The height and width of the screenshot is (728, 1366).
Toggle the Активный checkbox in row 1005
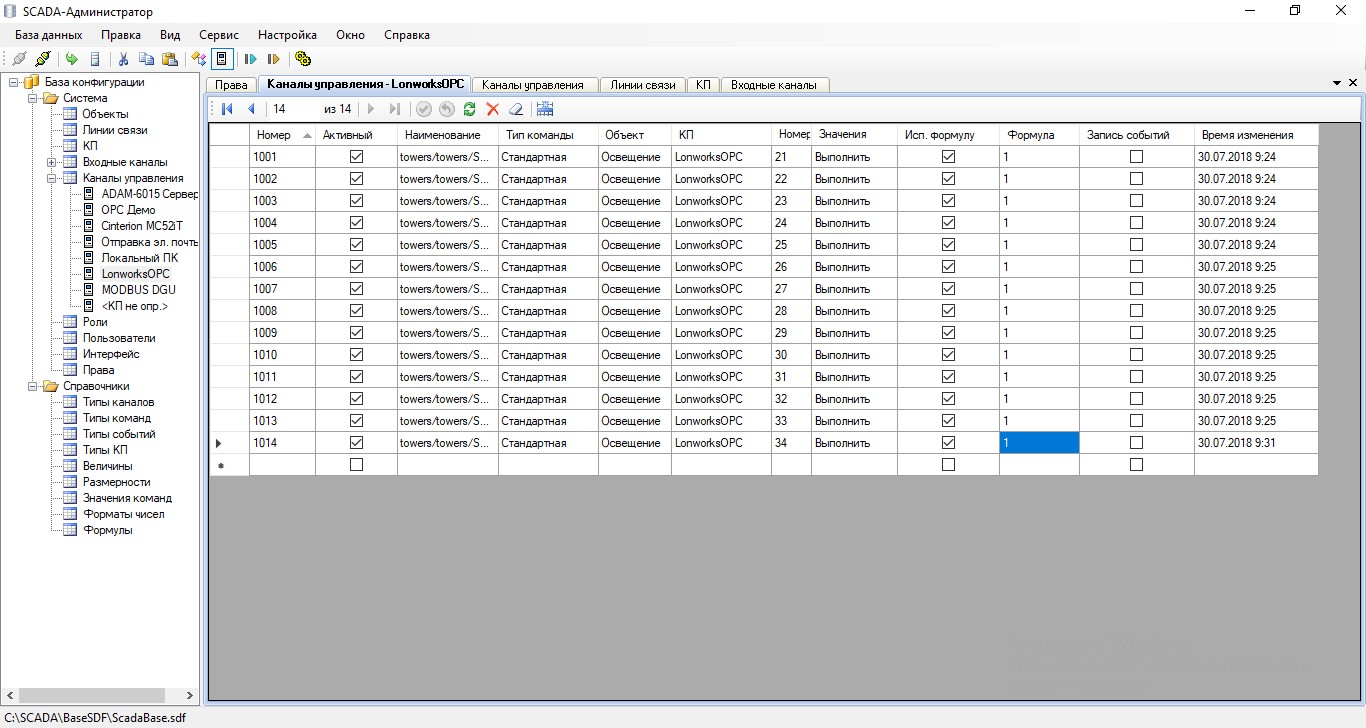(x=357, y=245)
